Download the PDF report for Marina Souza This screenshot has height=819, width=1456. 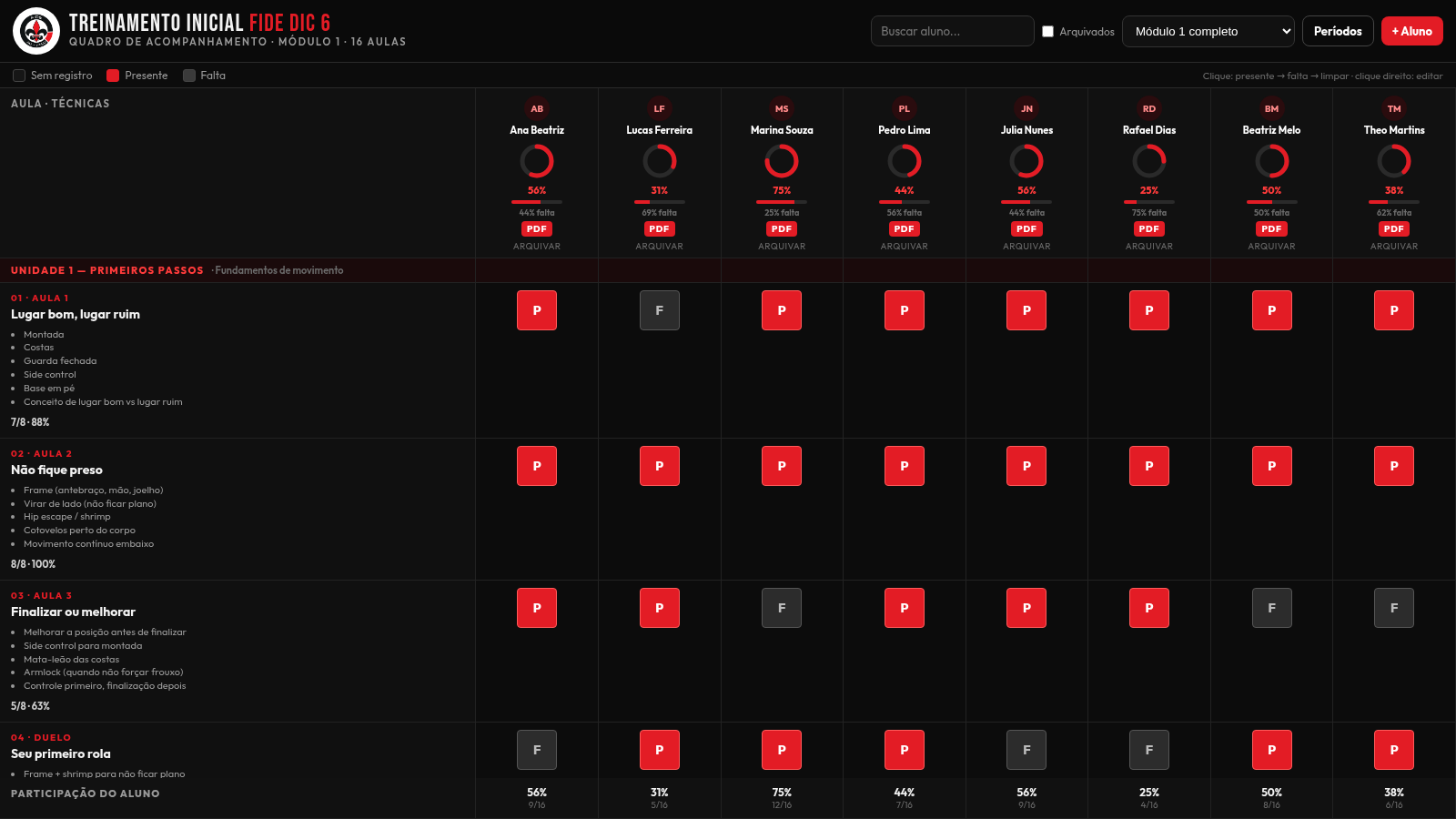point(782,229)
